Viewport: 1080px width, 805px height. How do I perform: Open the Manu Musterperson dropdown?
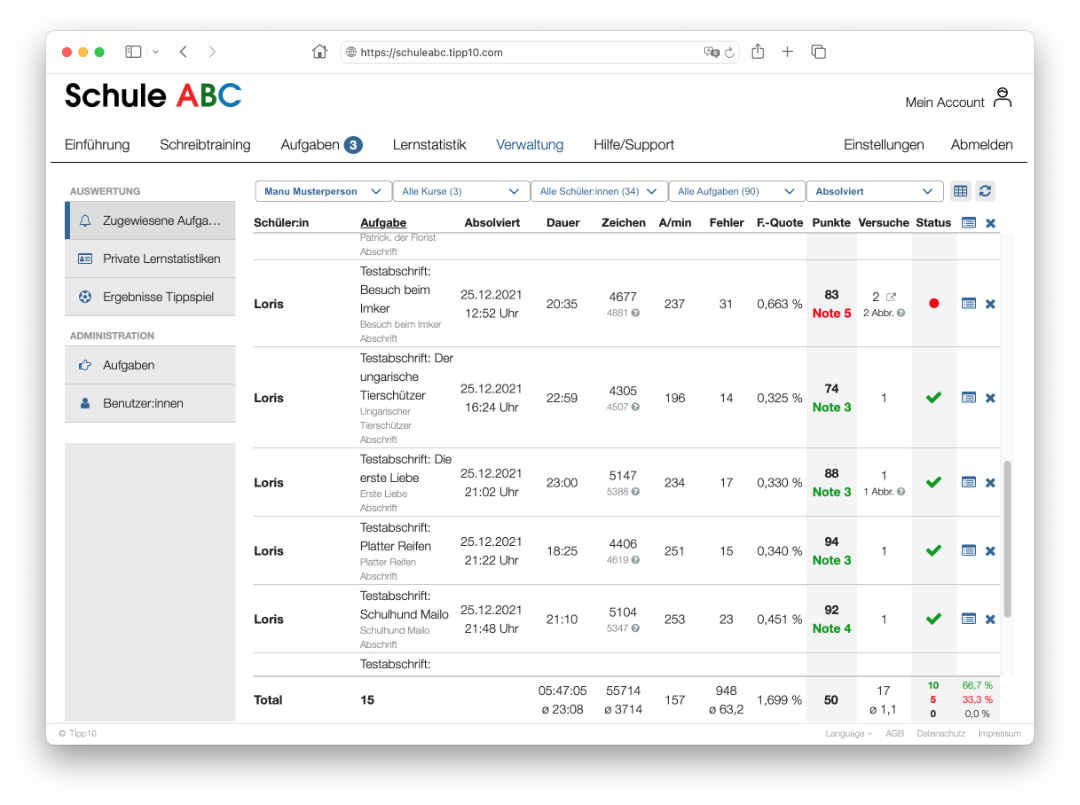pyautogui.click(x=322, y=191)
